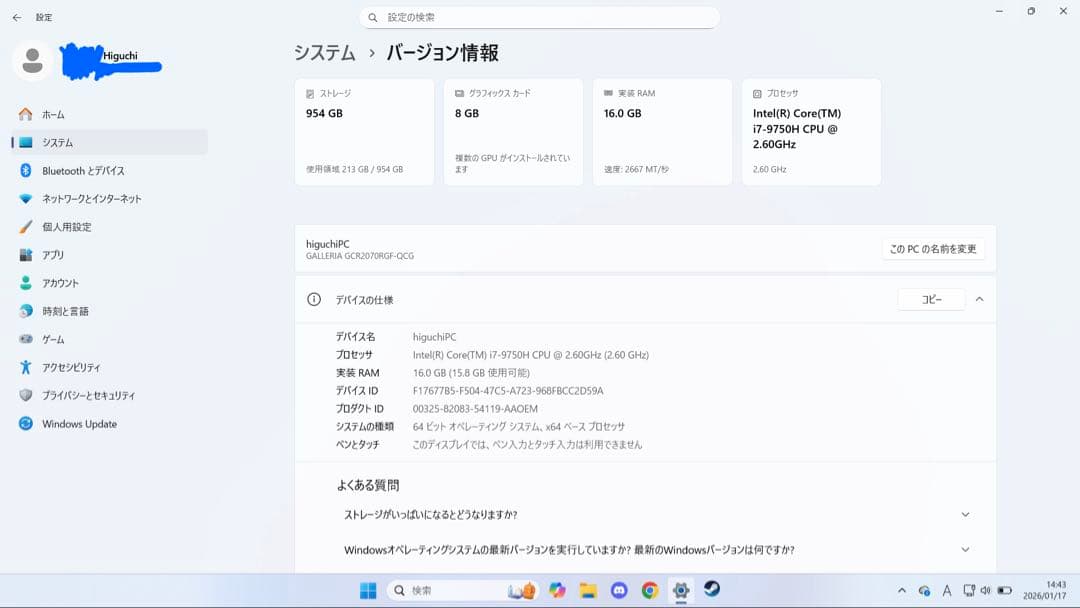Click the Start menu button

(370, 589)
